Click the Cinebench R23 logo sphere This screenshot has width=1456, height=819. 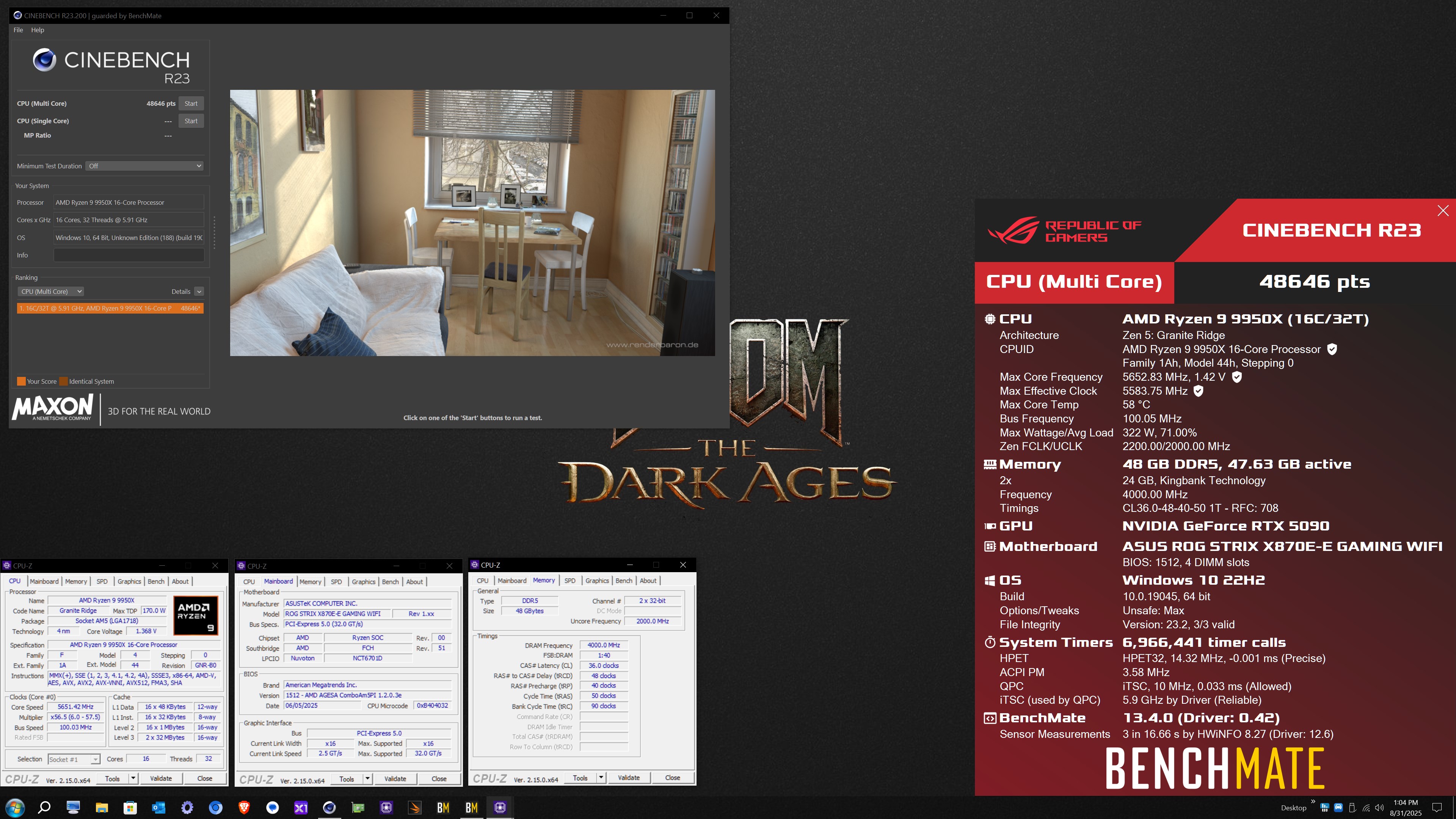(45, 60)
